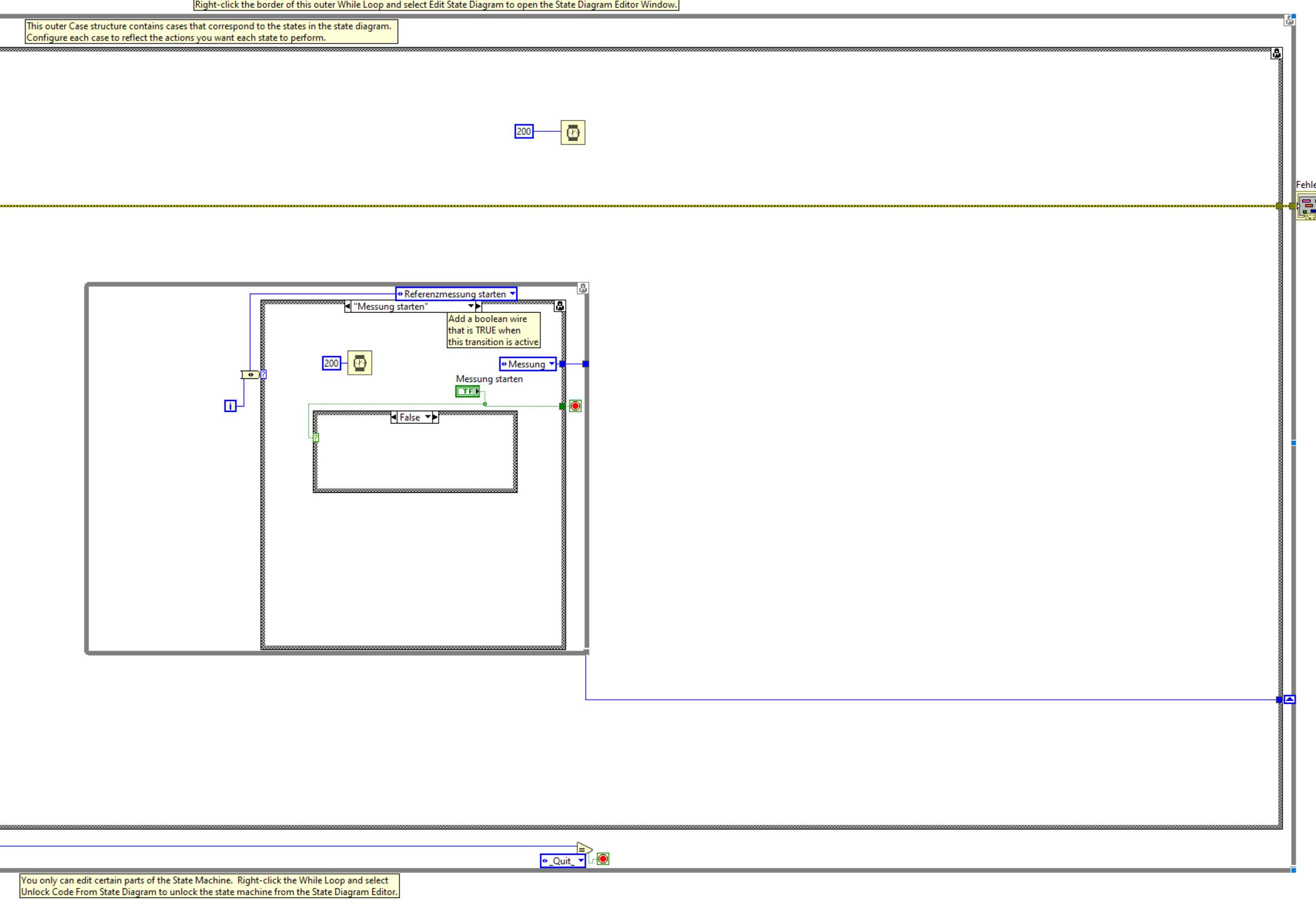This screenshot has width=1316, height=921.
Task: Open the "Messung" enum constant dropdown
Action: tap(551, 363)
